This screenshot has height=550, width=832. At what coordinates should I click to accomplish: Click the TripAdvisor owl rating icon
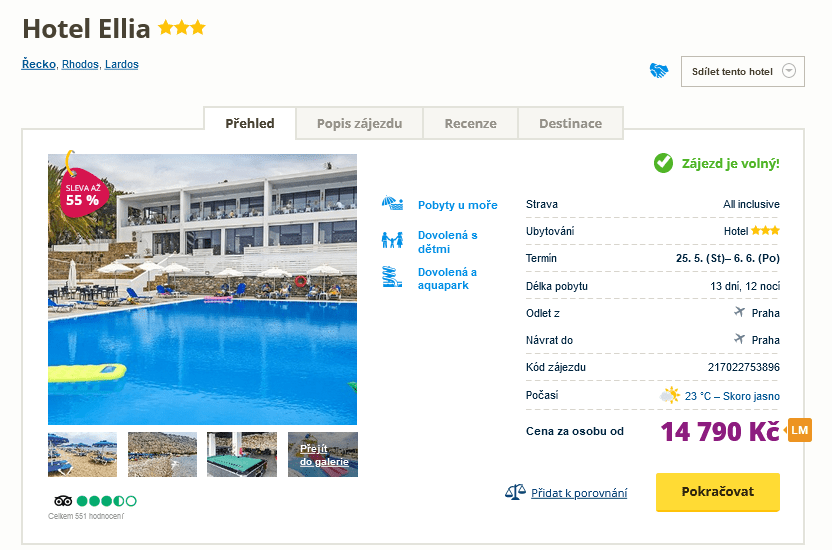click(x=62, y=500)
